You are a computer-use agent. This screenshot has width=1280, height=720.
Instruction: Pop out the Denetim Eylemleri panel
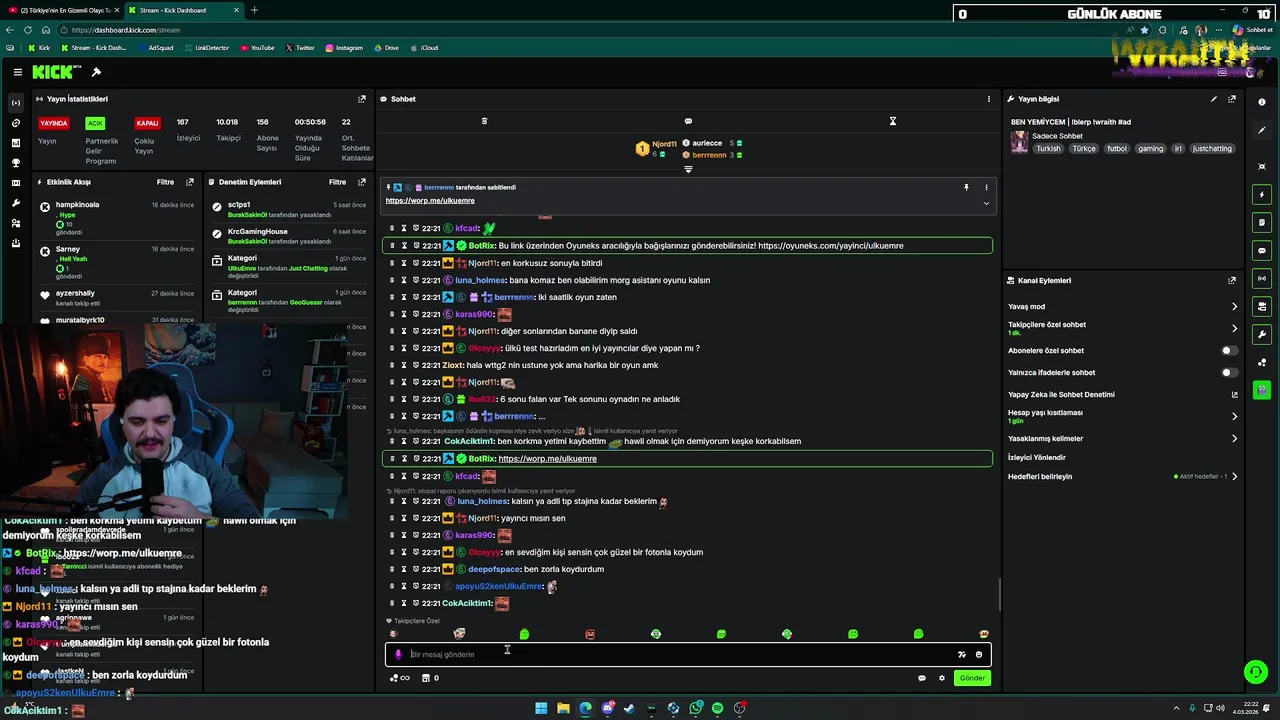tap(362, 182)
